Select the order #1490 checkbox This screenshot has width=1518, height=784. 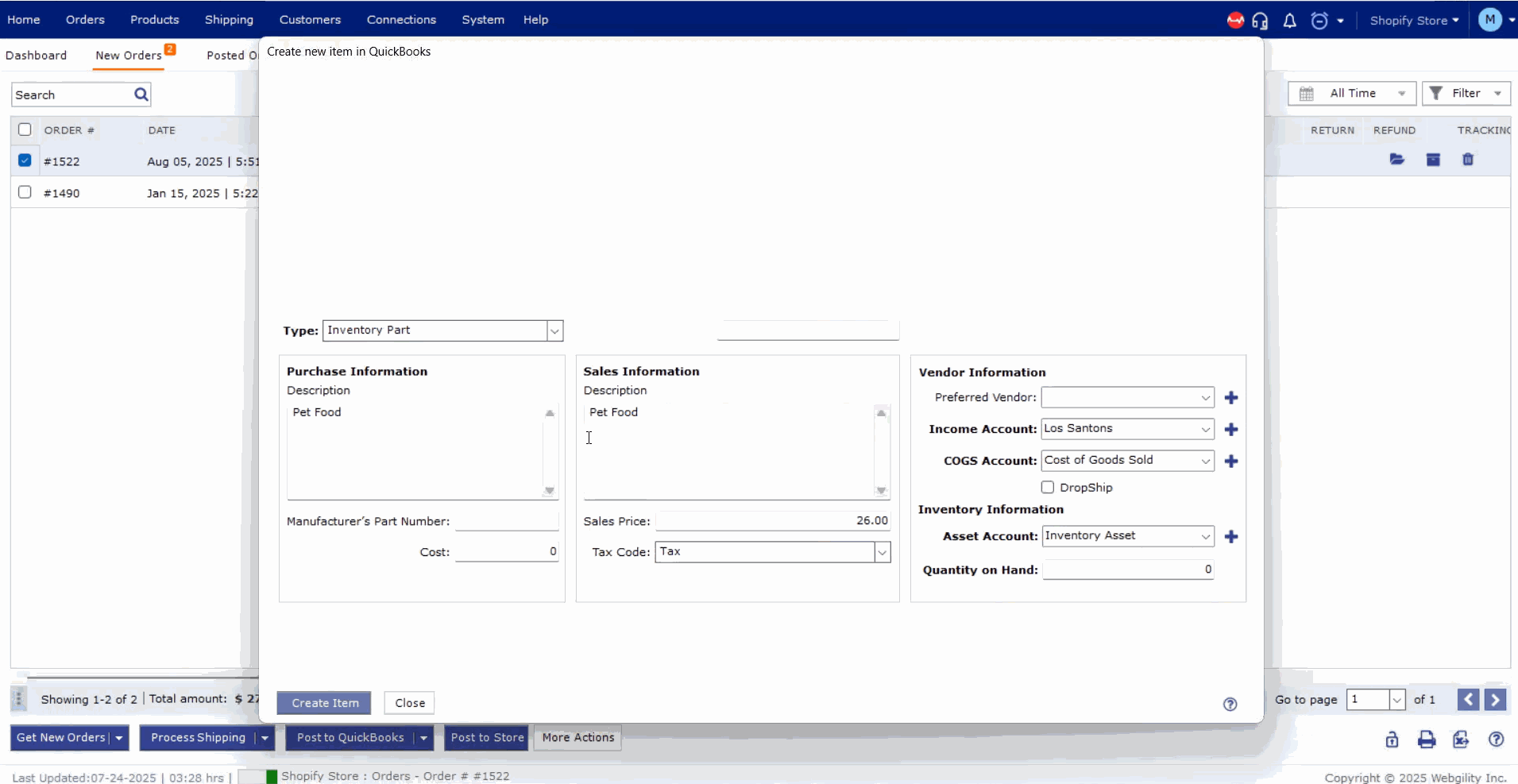pos(25,192)
